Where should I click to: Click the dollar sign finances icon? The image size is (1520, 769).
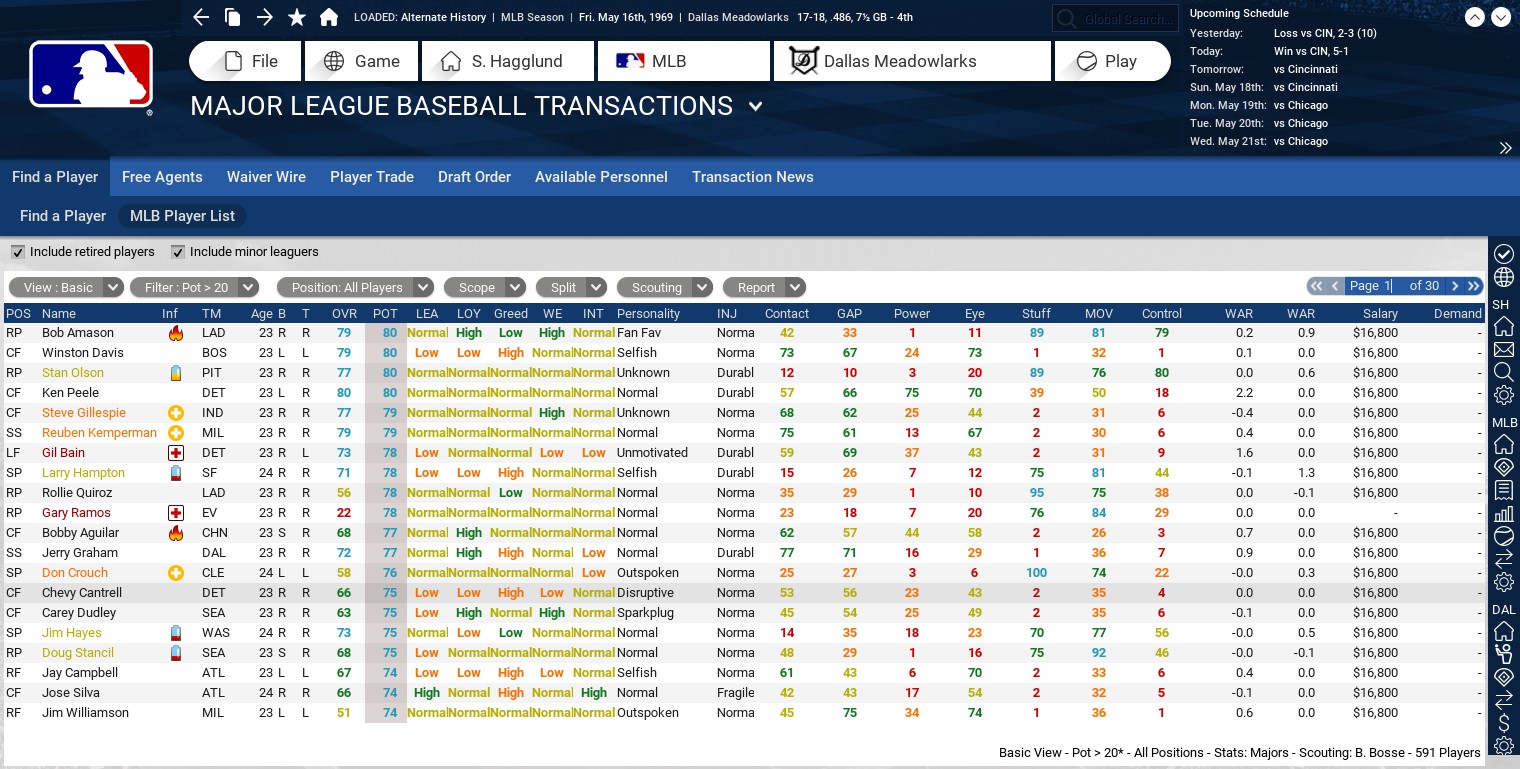point(1504,722)
